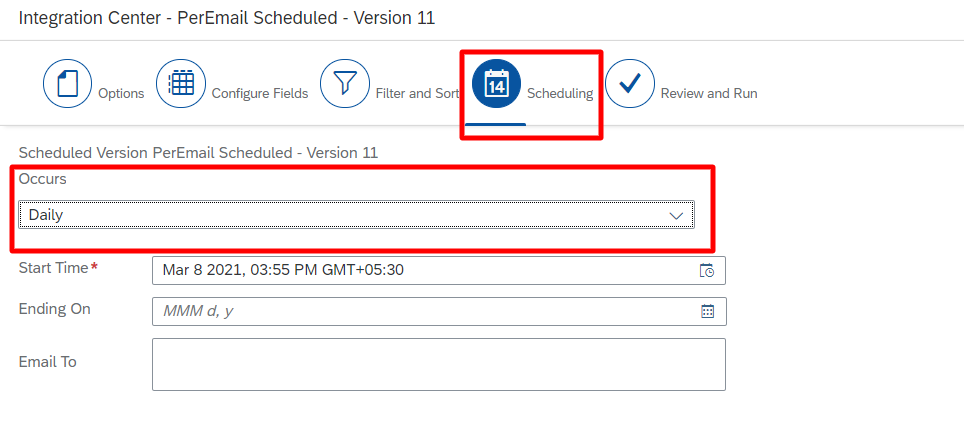
Task: Switch to the Options tab label
Action: [121, 93]
